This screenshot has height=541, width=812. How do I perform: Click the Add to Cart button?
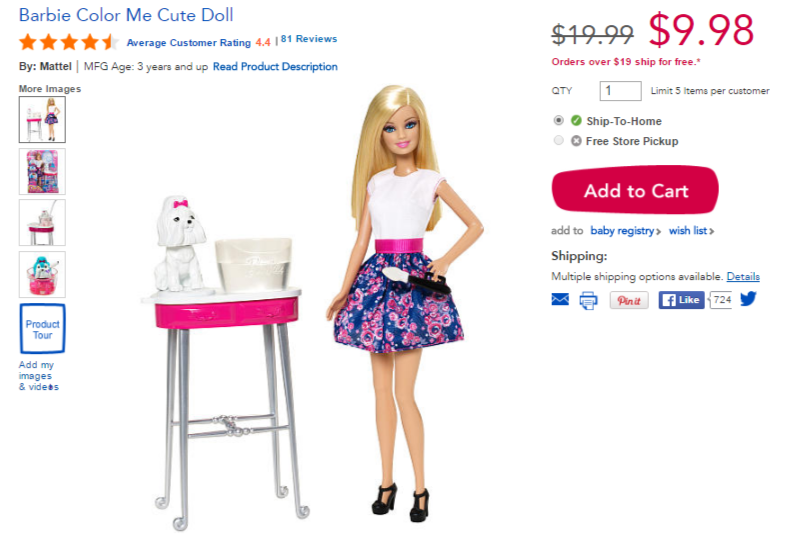pyautogui.click(x=635, y=190)
